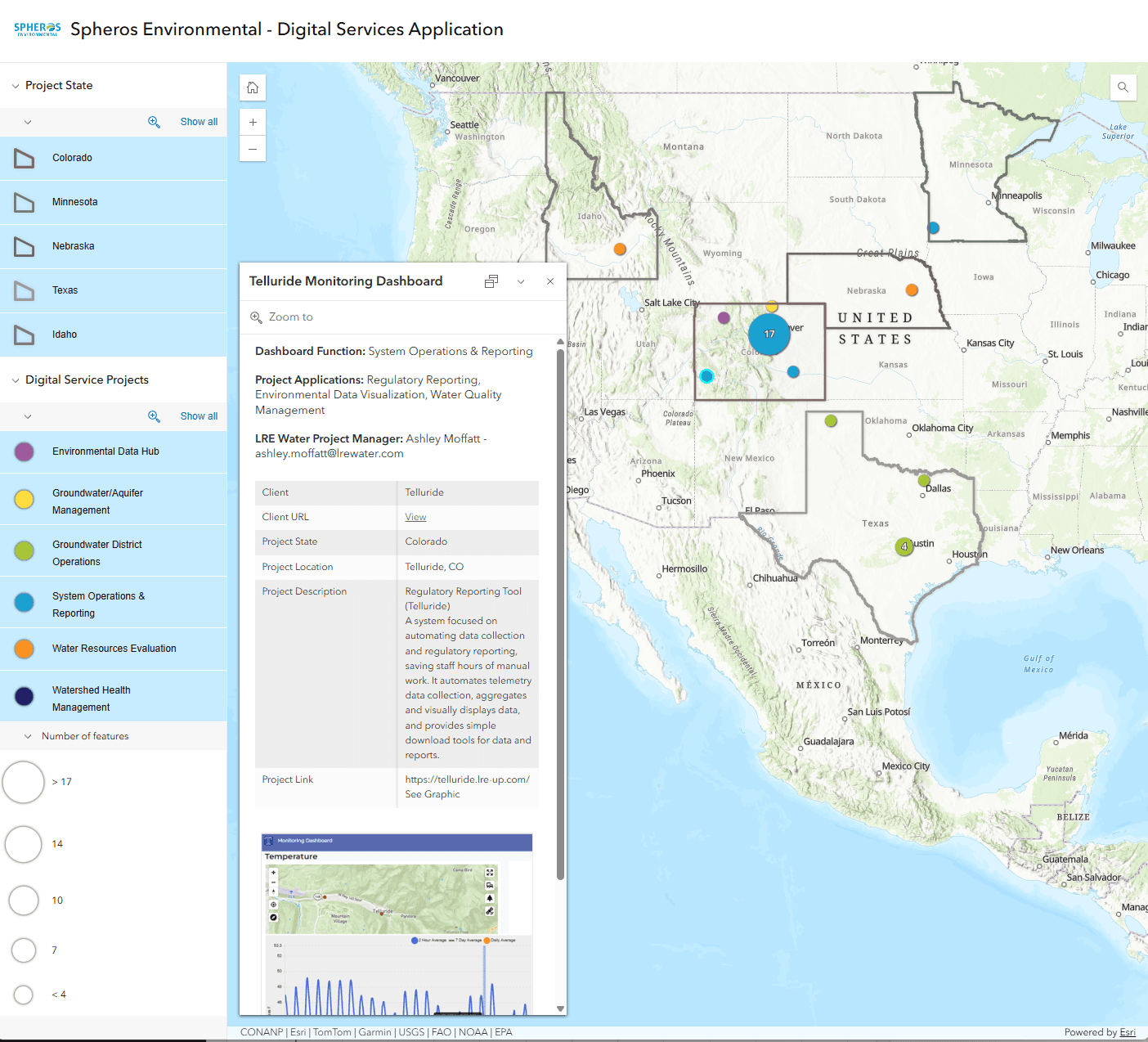
Task: Zoom to Digital Service Projects layer icon
Action: tap(154, 416)
